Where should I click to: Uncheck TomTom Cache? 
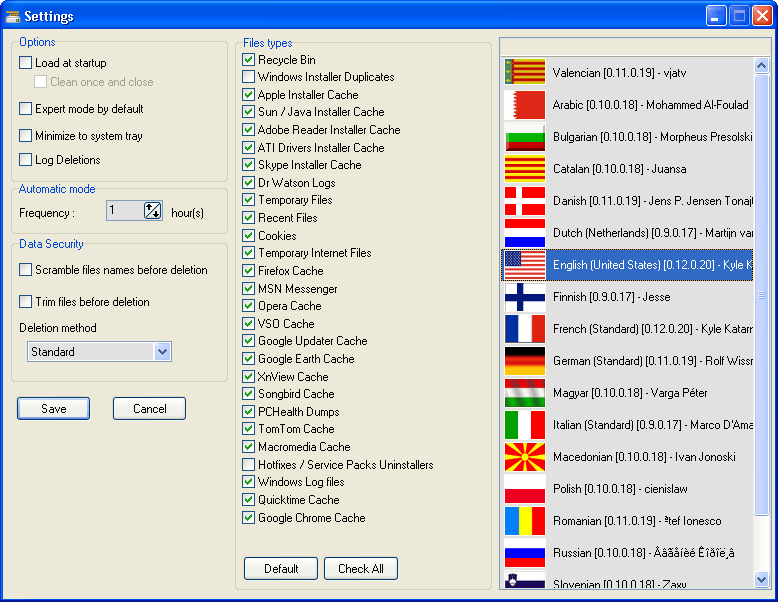(249, 429)
